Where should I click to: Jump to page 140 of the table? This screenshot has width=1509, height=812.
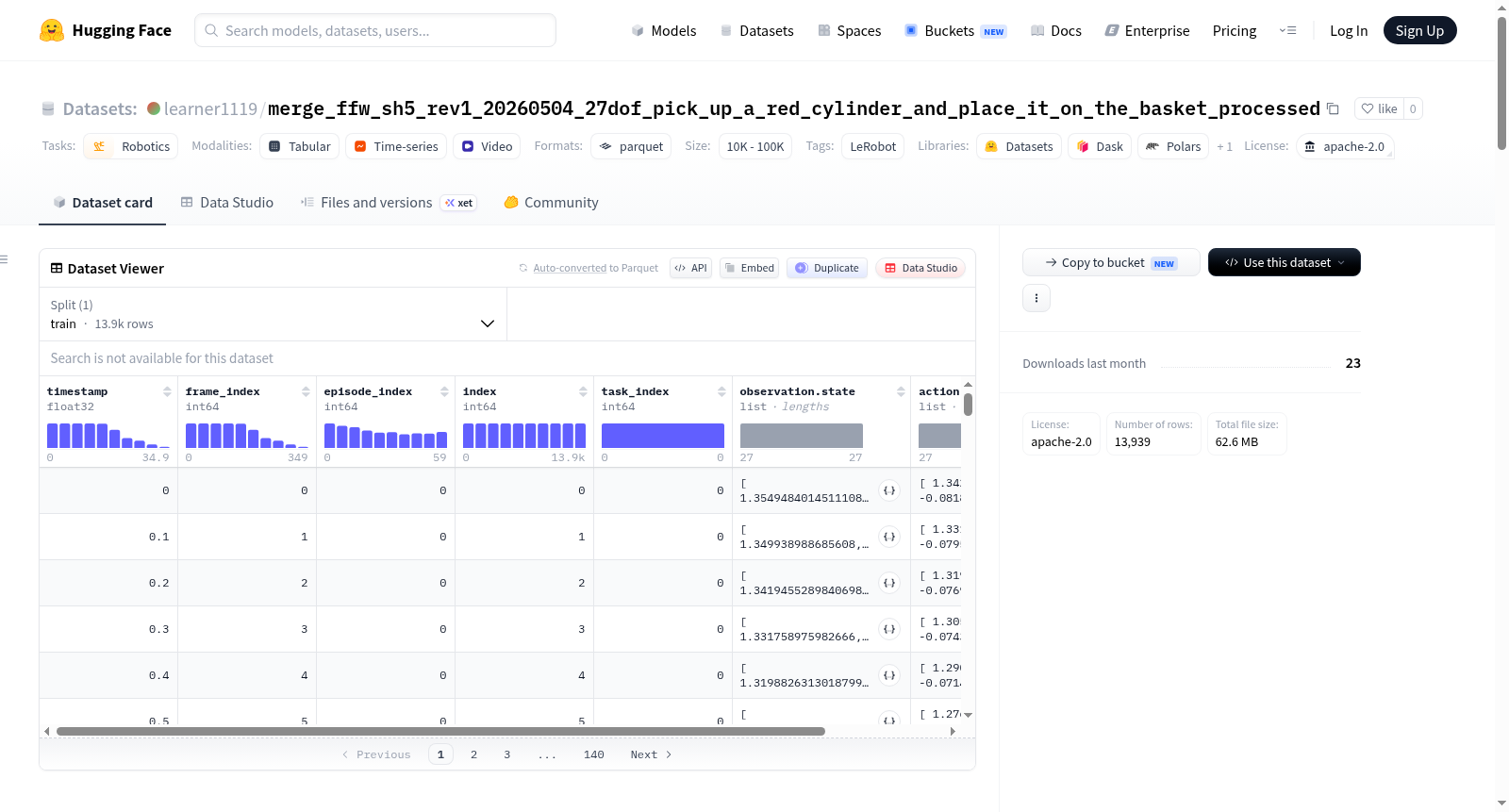point(594,754)
